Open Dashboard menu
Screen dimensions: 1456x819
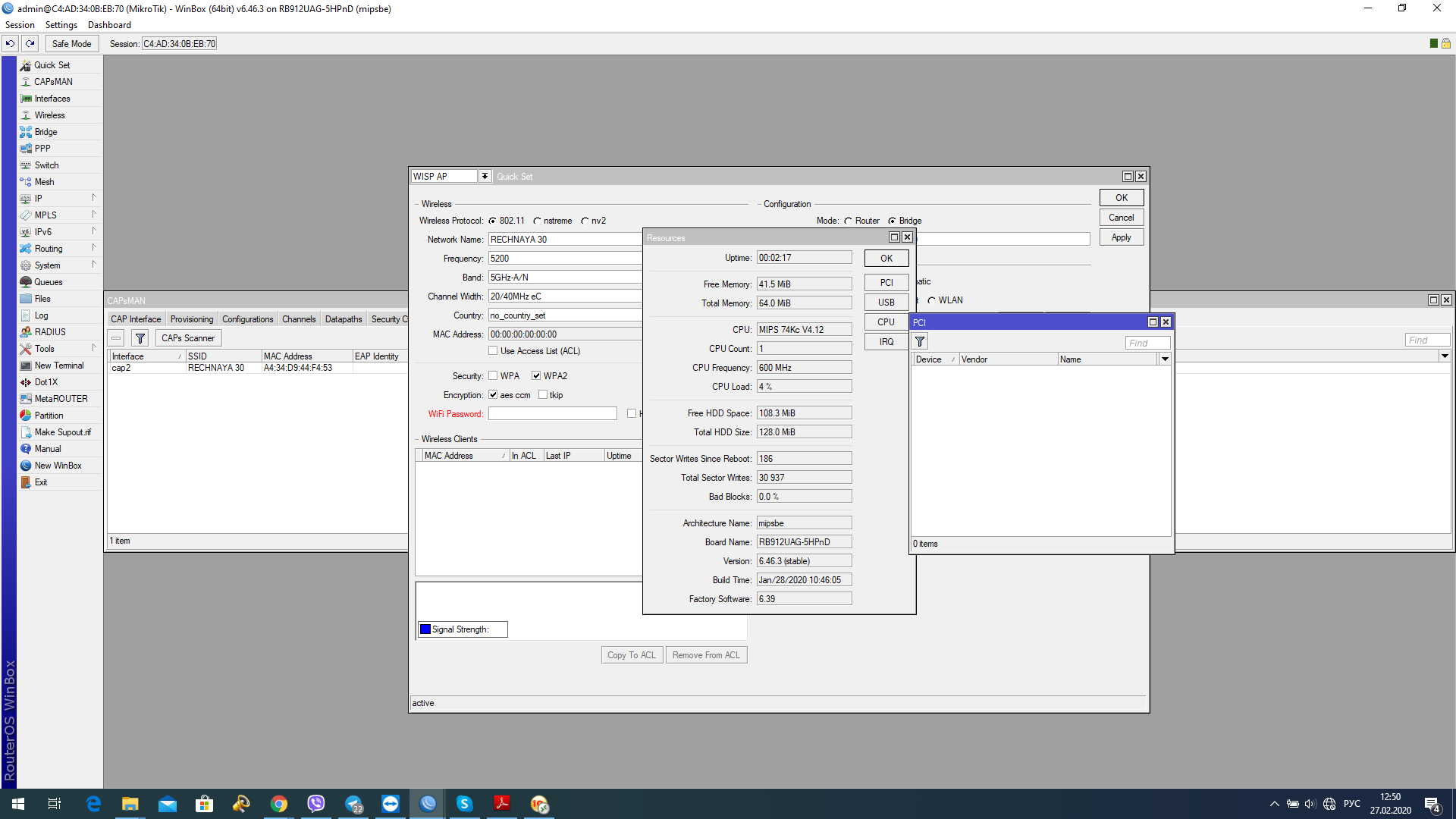109,25
